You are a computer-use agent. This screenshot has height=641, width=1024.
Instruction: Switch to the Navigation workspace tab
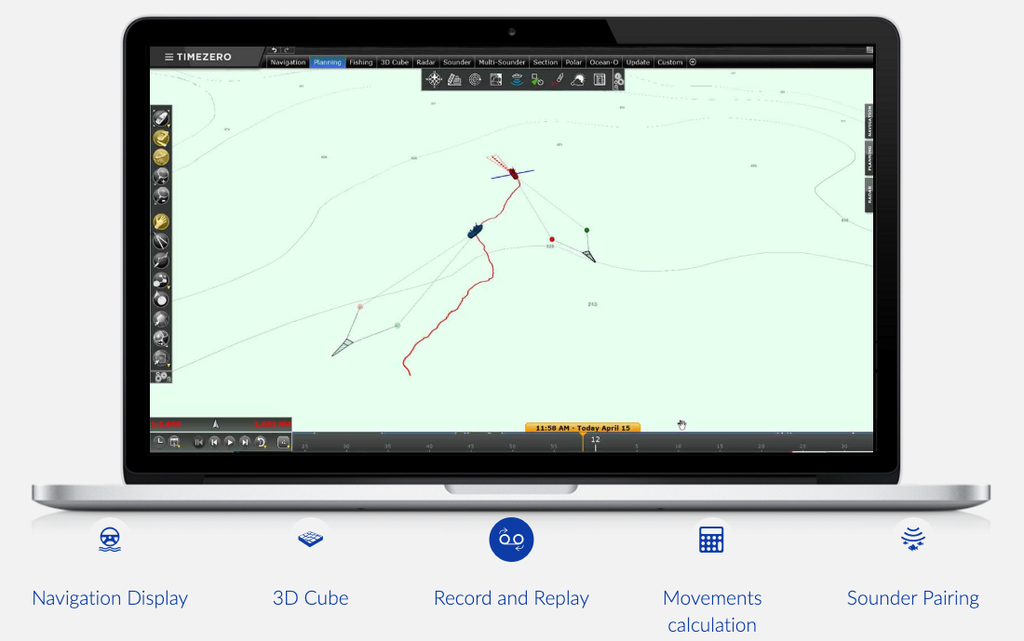[x=288, y=62]
